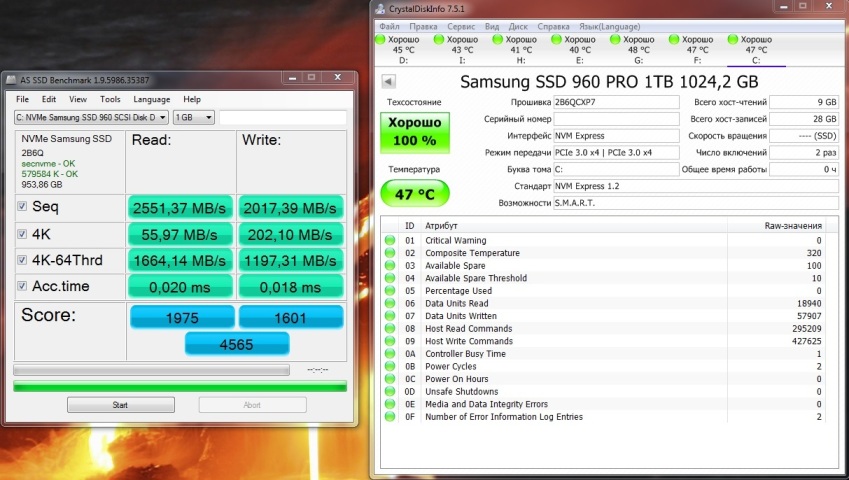Click green status dot for Host Write Commands
This screenshot has width=849, height=480.
coord(390,341)
